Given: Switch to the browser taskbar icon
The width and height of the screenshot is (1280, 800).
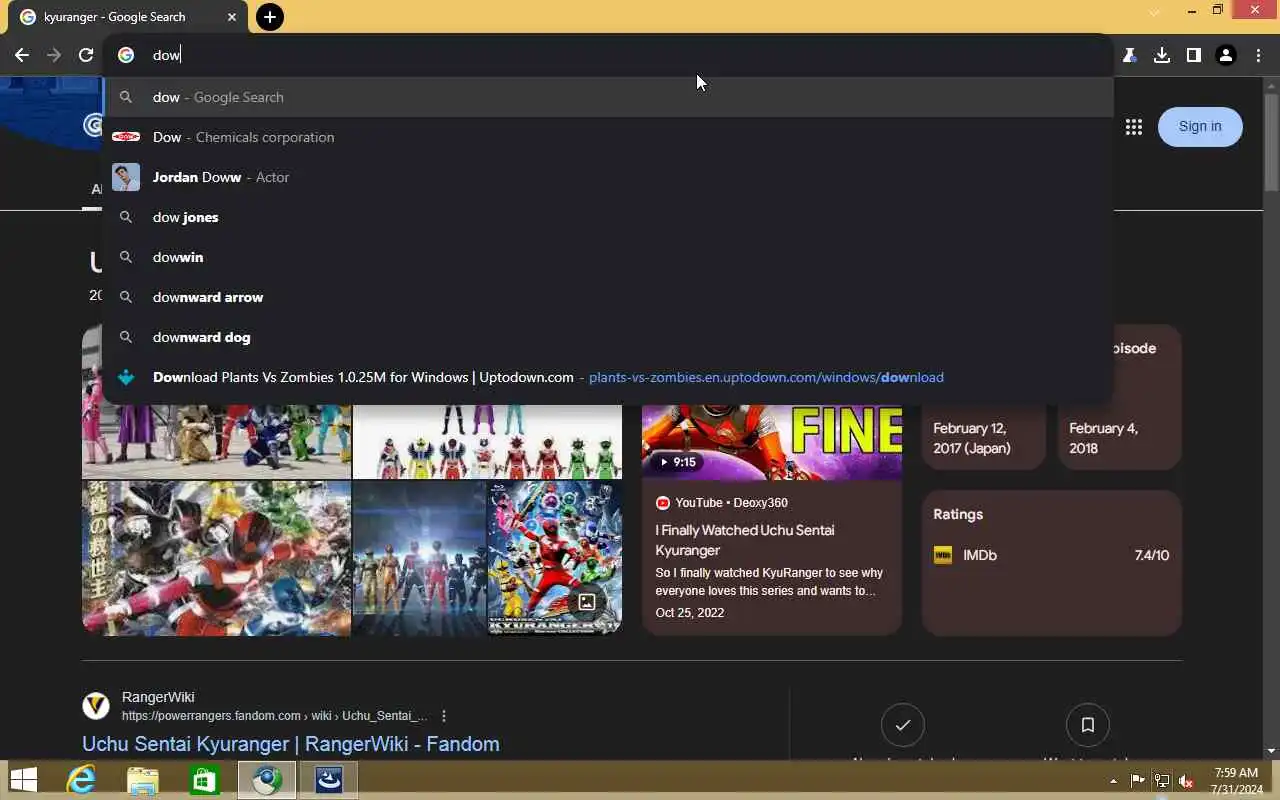Looking at the screenshot, I should 266,780.
